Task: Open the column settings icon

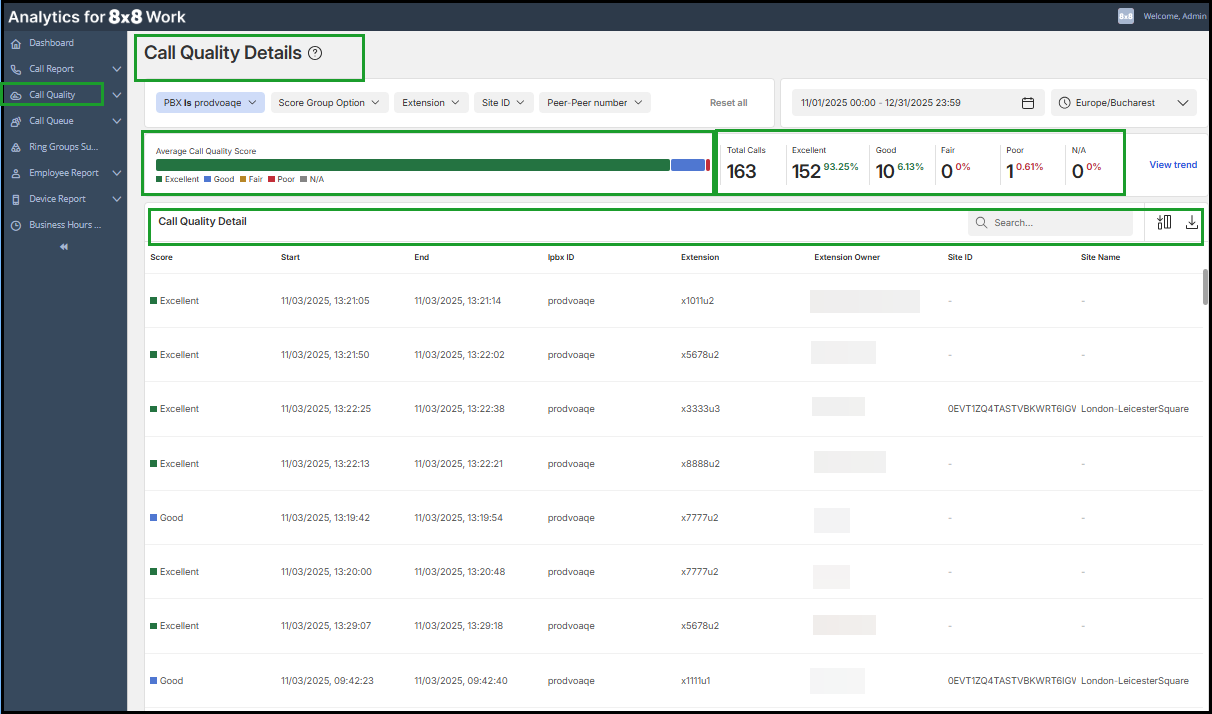Action: [1163, 223]
